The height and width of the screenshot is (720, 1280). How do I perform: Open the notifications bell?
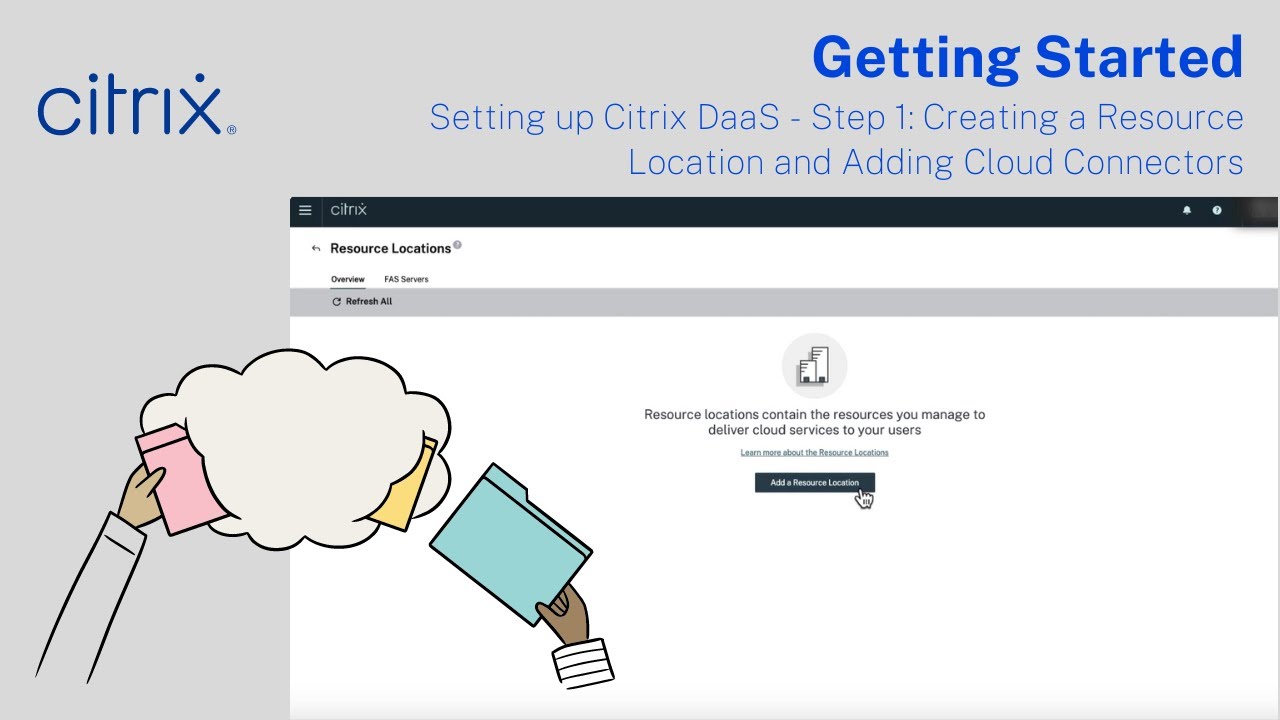1187,211
